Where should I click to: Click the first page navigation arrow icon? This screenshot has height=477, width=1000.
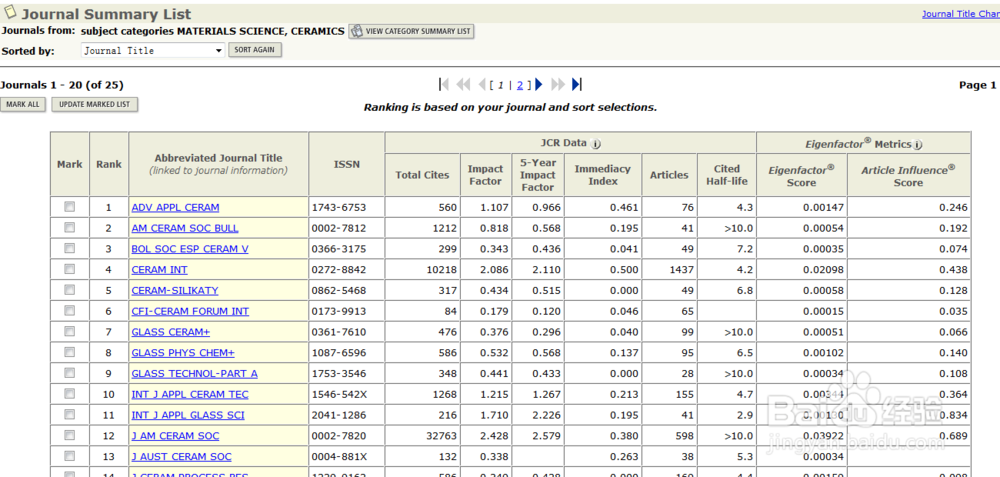pos(443,84)
